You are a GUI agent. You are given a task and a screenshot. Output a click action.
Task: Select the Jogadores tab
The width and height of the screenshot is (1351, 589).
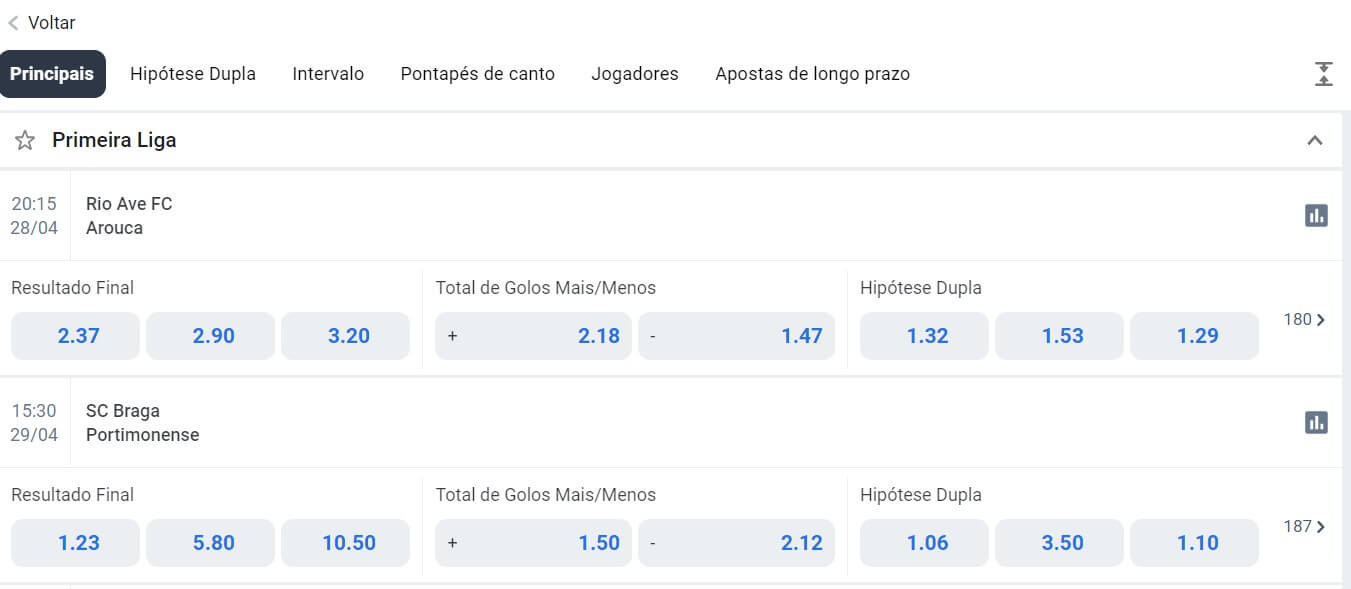click(635, 74)
